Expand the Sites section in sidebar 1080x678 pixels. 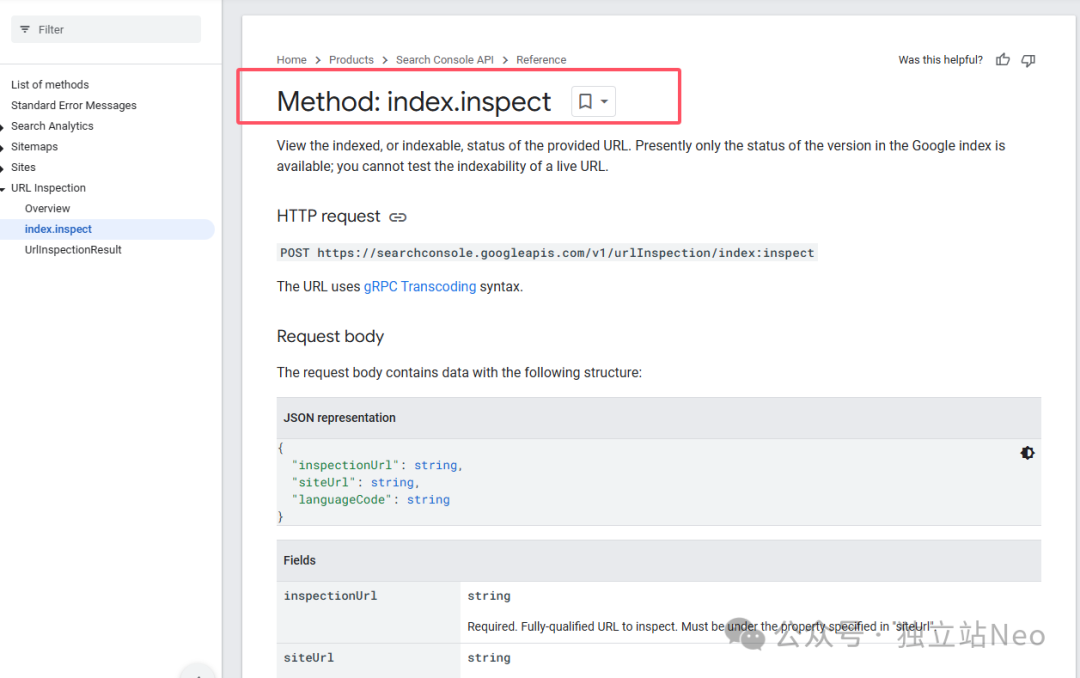pyautogui.click(x=4, y=168)
